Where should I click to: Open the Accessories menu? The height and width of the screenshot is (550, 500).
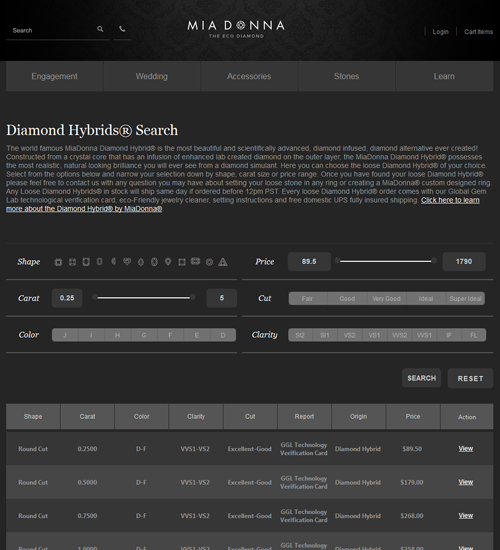coord(249,76)
